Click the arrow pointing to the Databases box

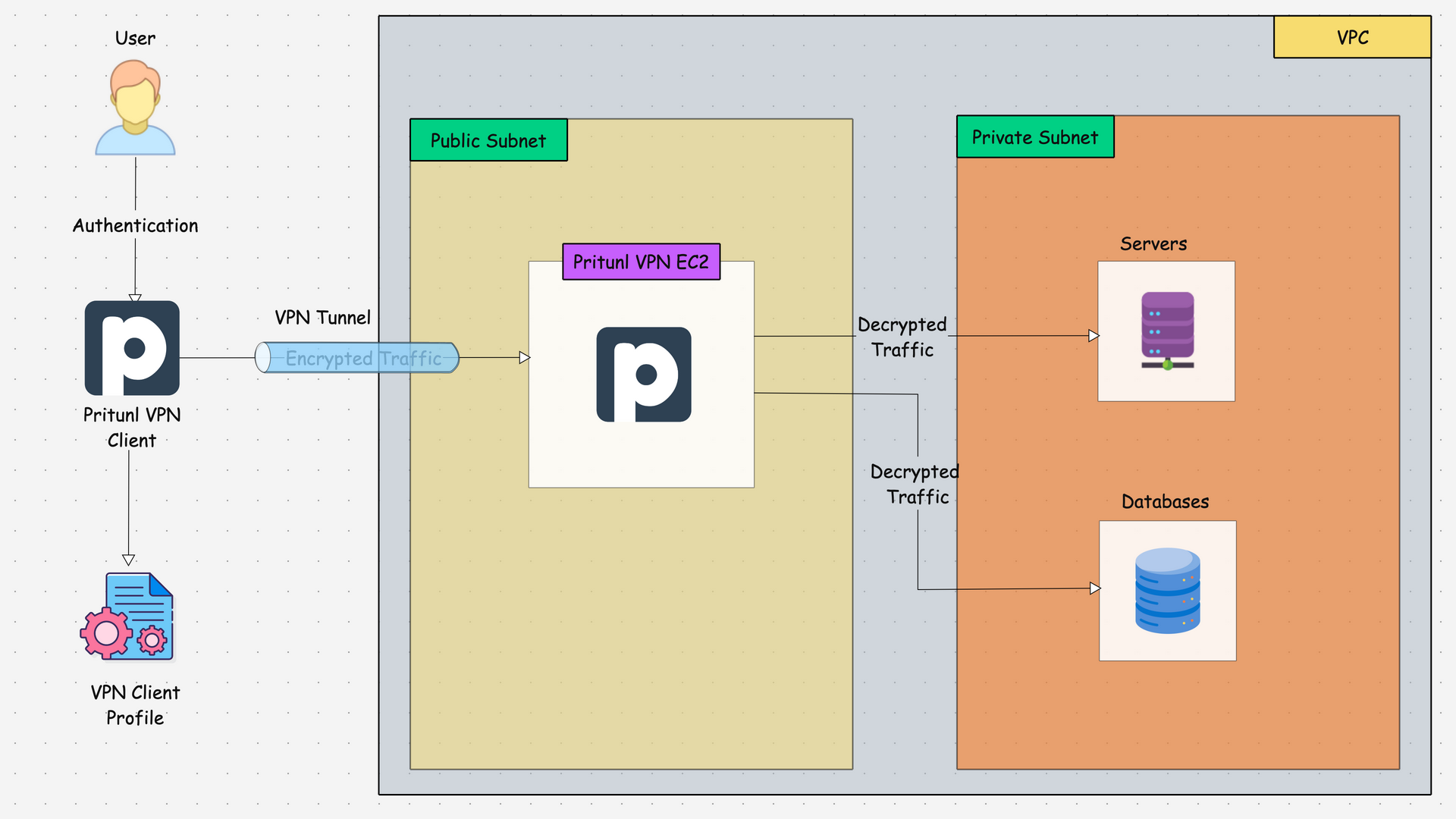point(1094,588)
